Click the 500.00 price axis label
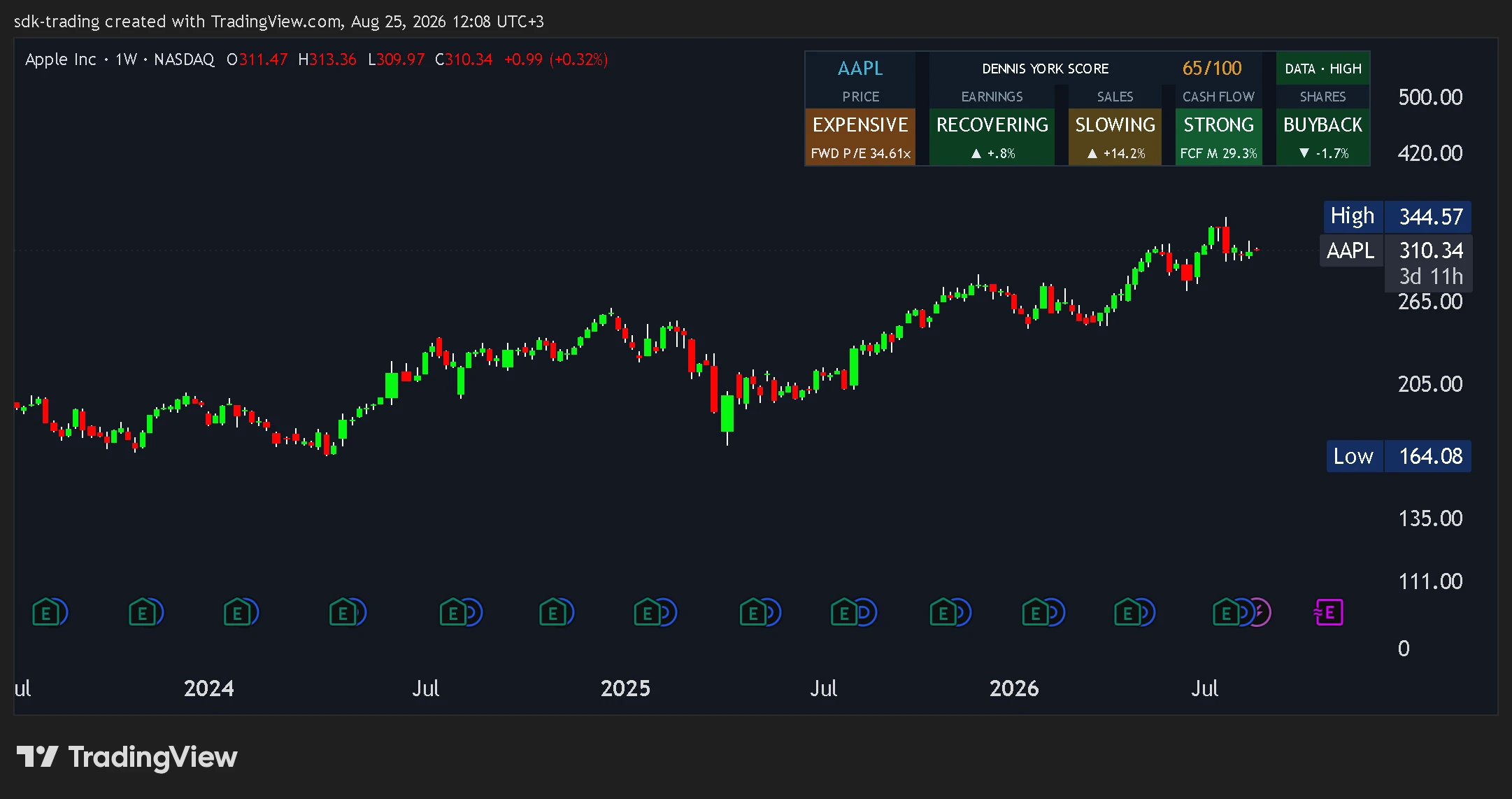1512x799 pixels. (1429, 97)
